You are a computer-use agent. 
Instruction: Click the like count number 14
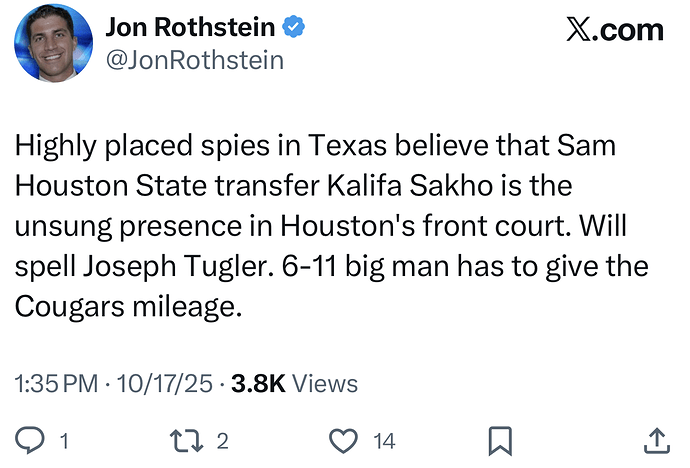click(x=384, y=439)
